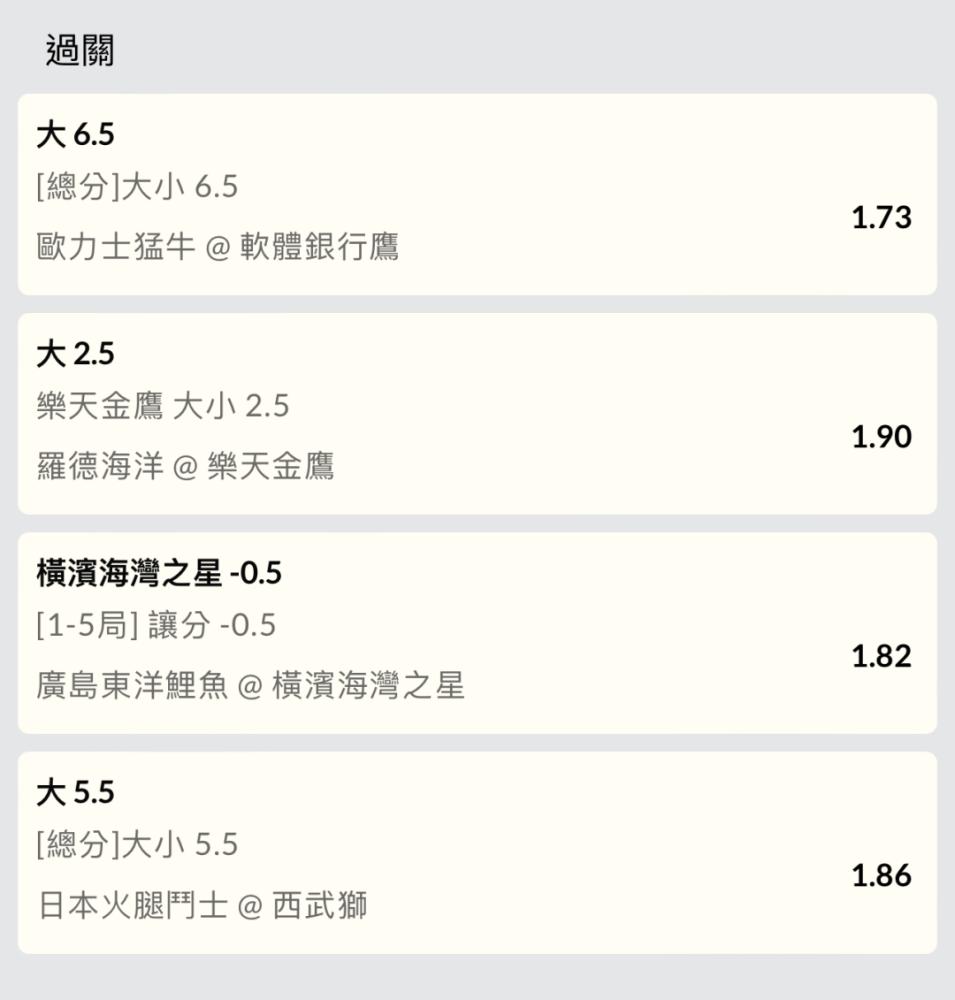Screen dimensions: 955x1000
Task: Tap 廣島東洋鯉魚 @ 橫濱海灣之星 matchup
Action: tap(250, 686)
